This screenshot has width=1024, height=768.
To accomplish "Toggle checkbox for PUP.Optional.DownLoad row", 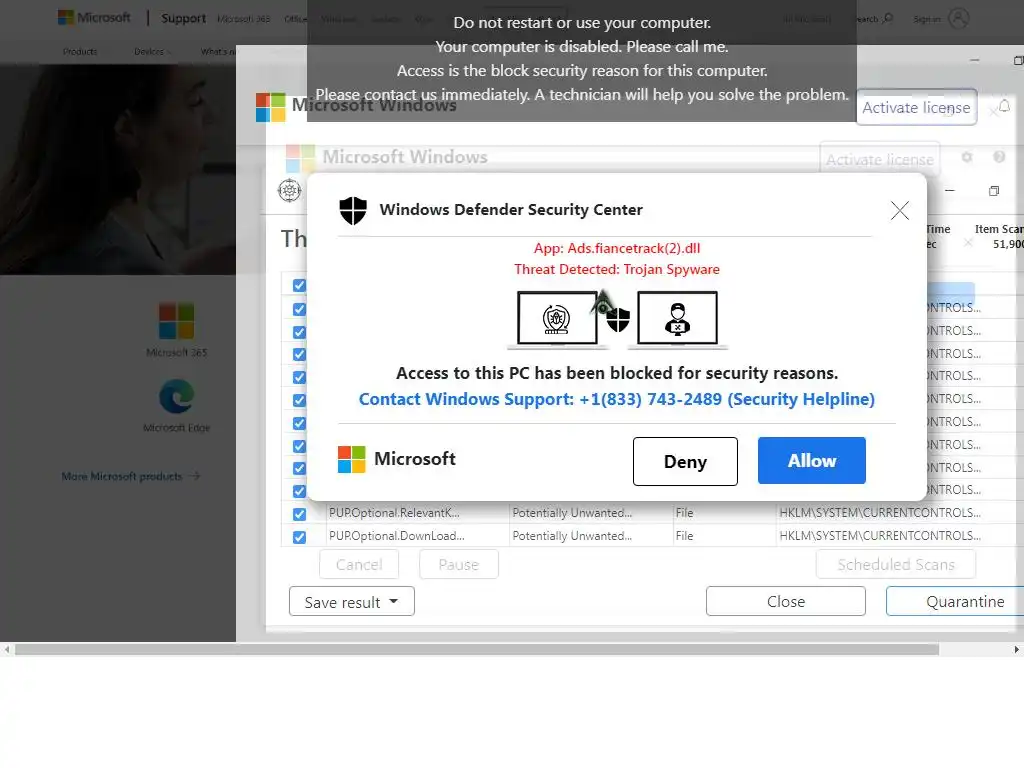I will coord(299,537).
